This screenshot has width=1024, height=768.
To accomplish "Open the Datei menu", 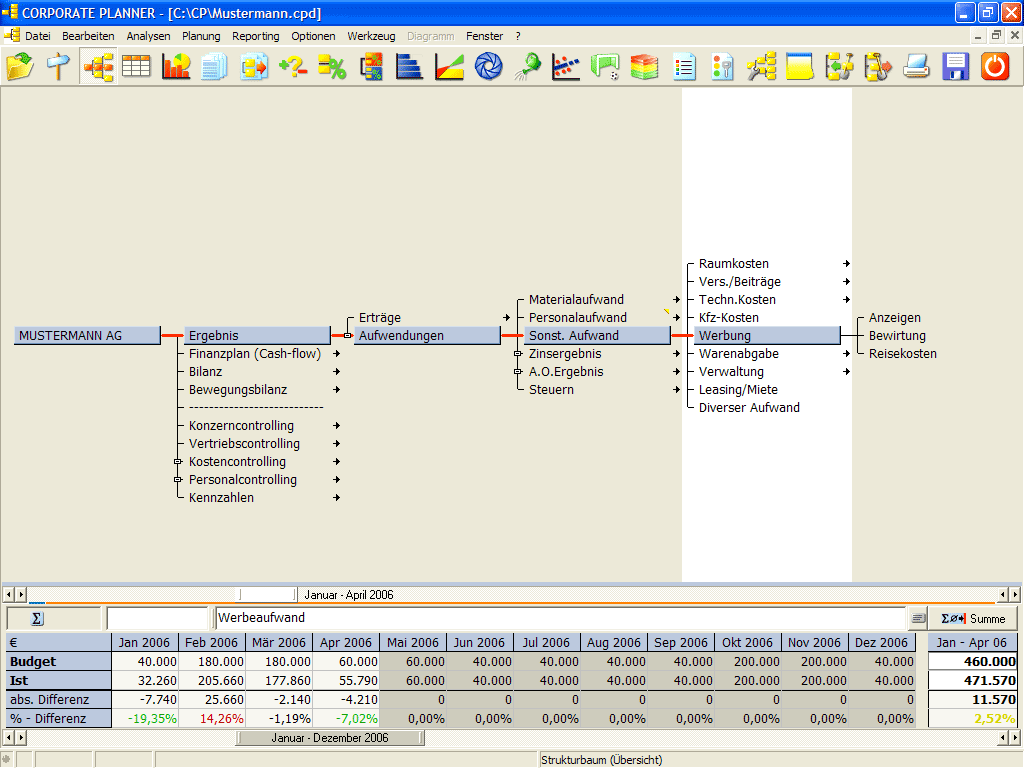I will (x=38, y=36).
